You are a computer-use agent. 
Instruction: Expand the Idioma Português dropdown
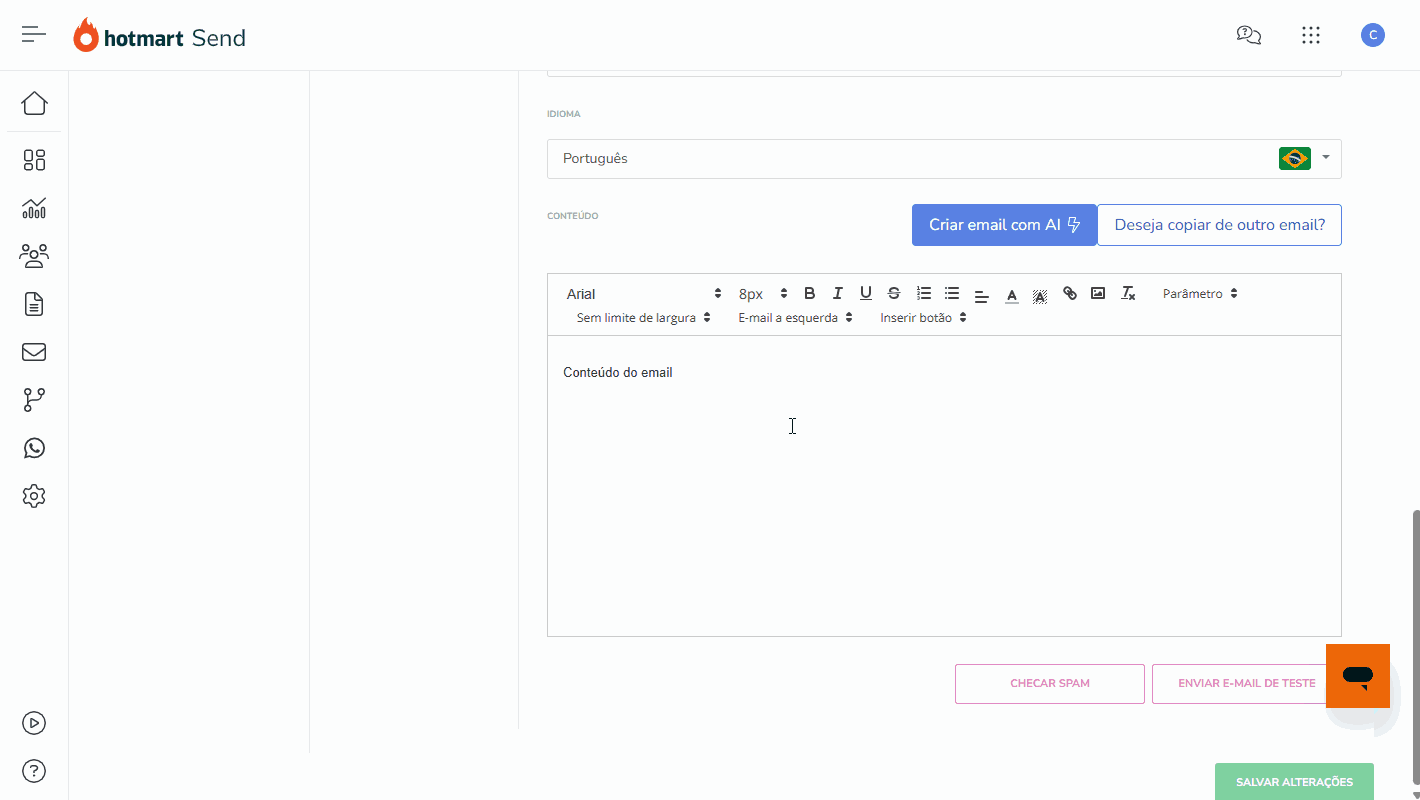click(943, 159)
